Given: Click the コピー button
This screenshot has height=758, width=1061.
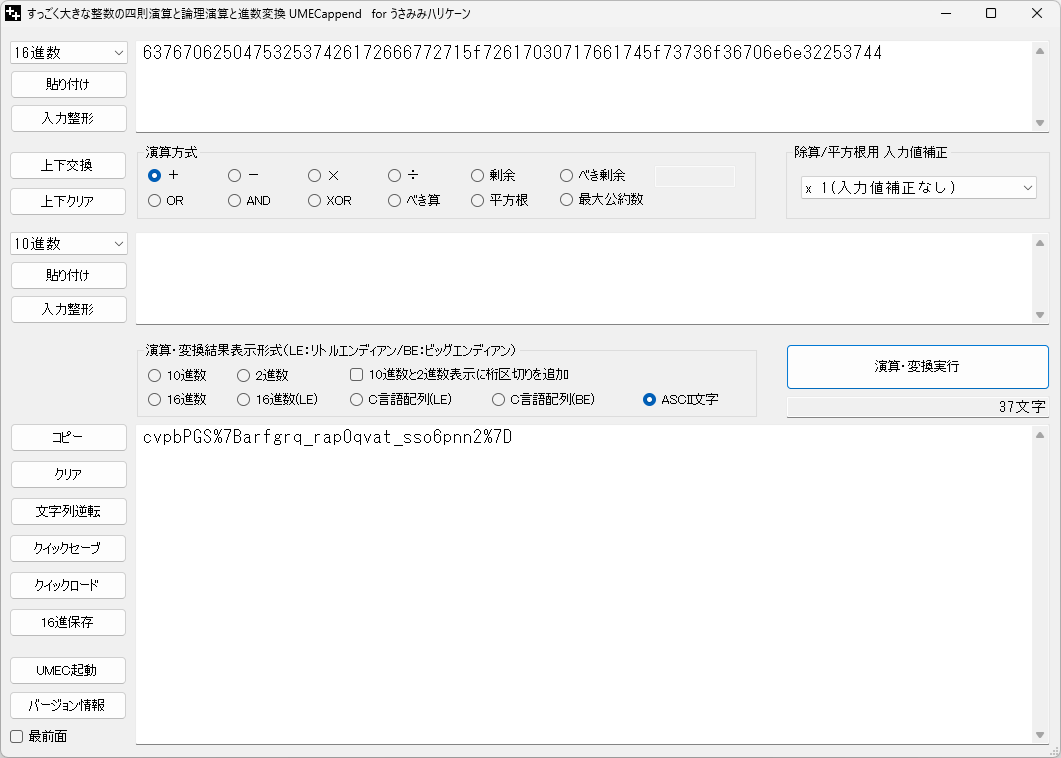Looking at the screenshot, I should click(x=69, y=438).
